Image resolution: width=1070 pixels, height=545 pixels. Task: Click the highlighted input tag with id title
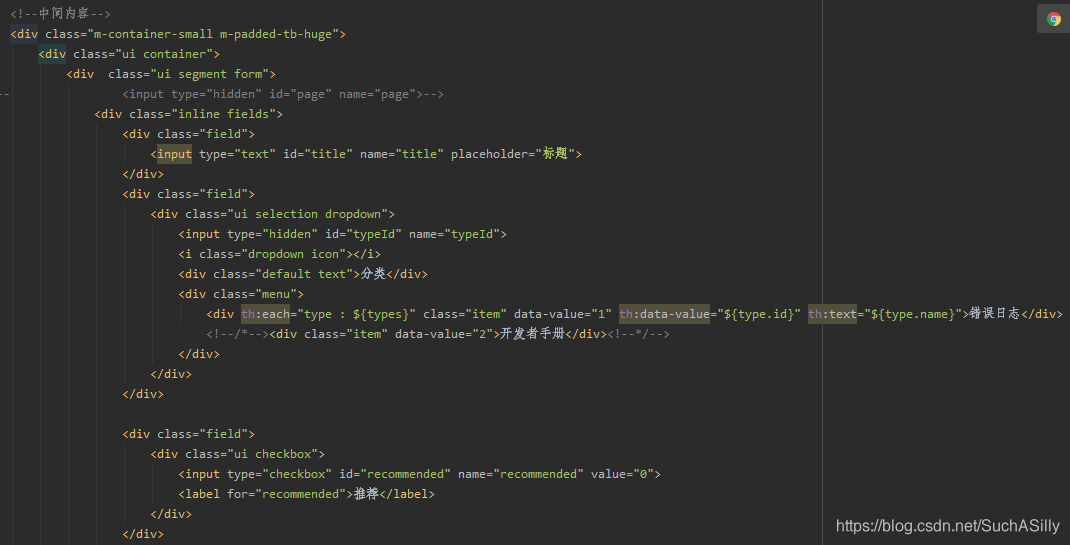coord(175,154)
